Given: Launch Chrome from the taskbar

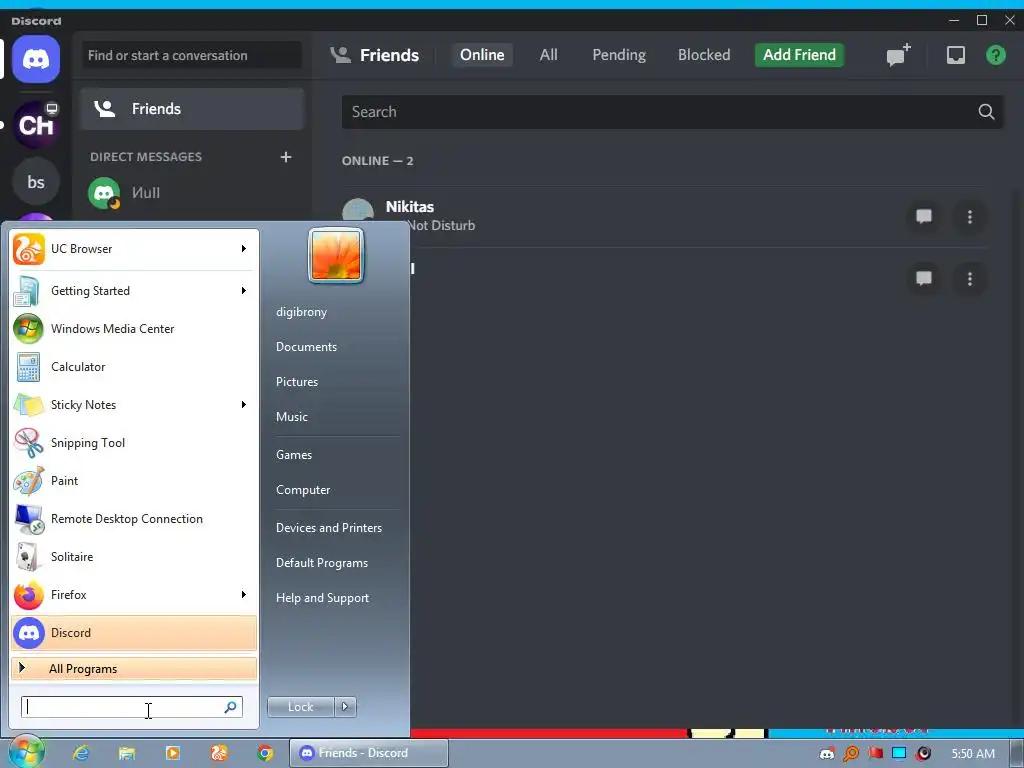Looking at the screenshot, I should [x=265, y=753].
